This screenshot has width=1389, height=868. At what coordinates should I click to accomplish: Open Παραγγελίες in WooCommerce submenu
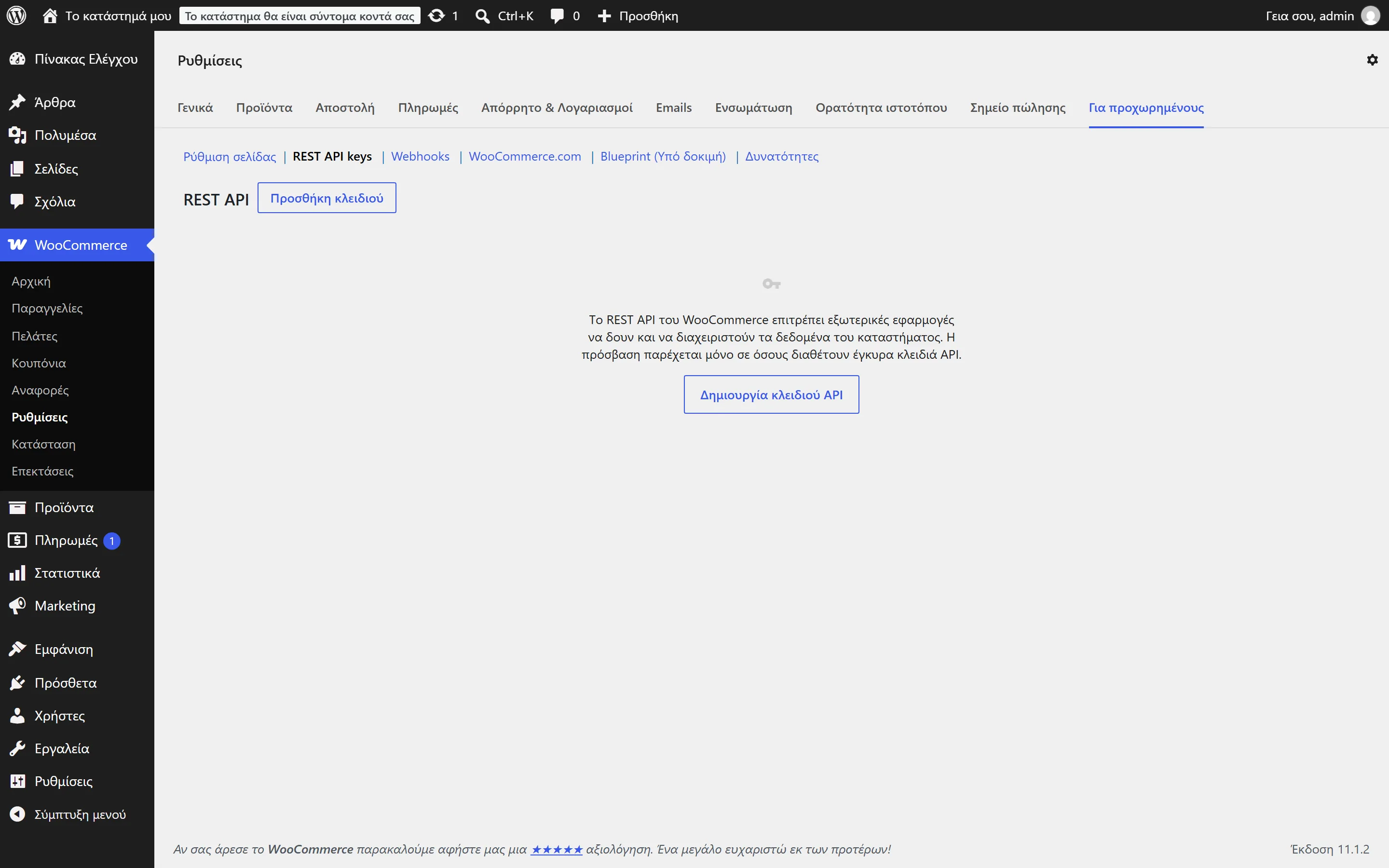[x=47, y=308]
